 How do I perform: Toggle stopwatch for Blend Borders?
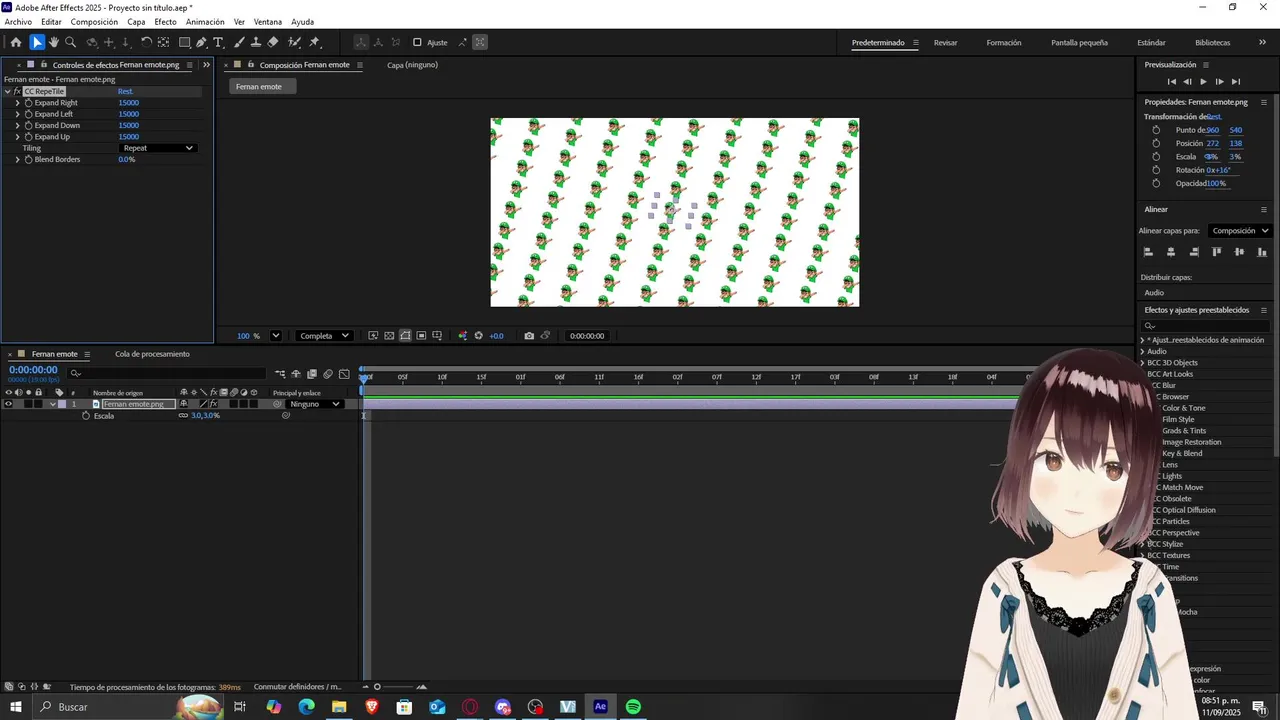click(x=28, y=159)
